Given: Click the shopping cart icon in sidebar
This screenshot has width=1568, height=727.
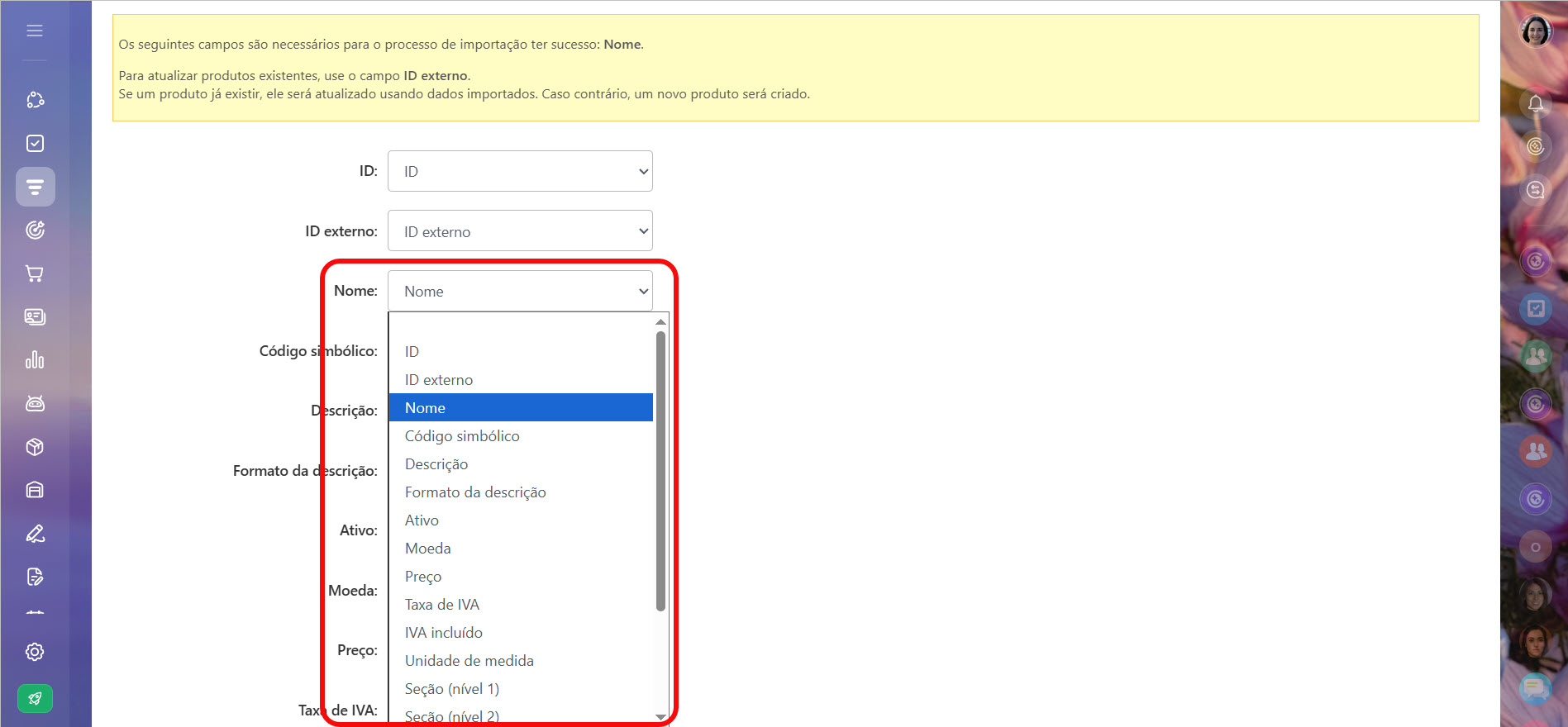Looking at the screenshot, I should tap(35, 273).
